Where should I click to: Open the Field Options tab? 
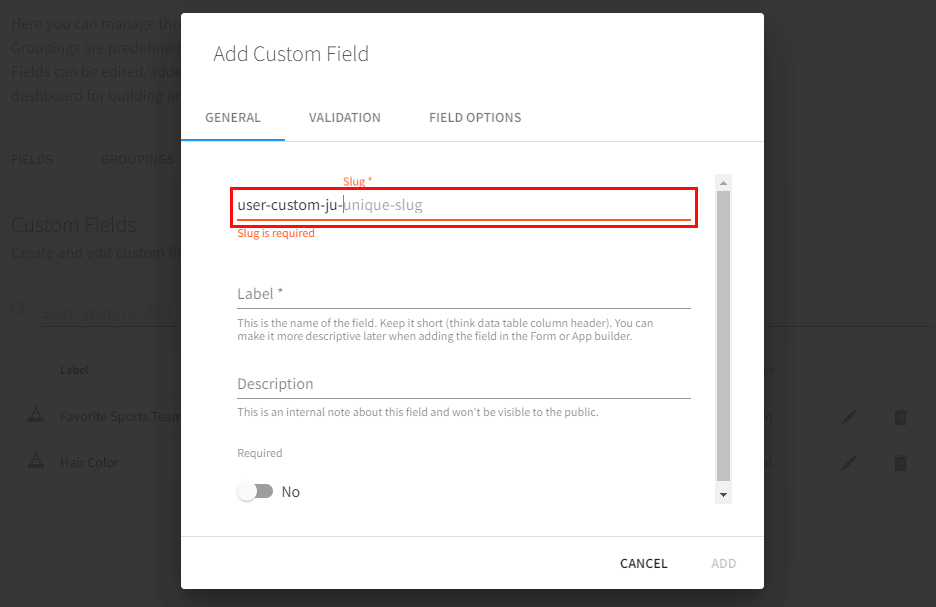[x=475, y=118]
